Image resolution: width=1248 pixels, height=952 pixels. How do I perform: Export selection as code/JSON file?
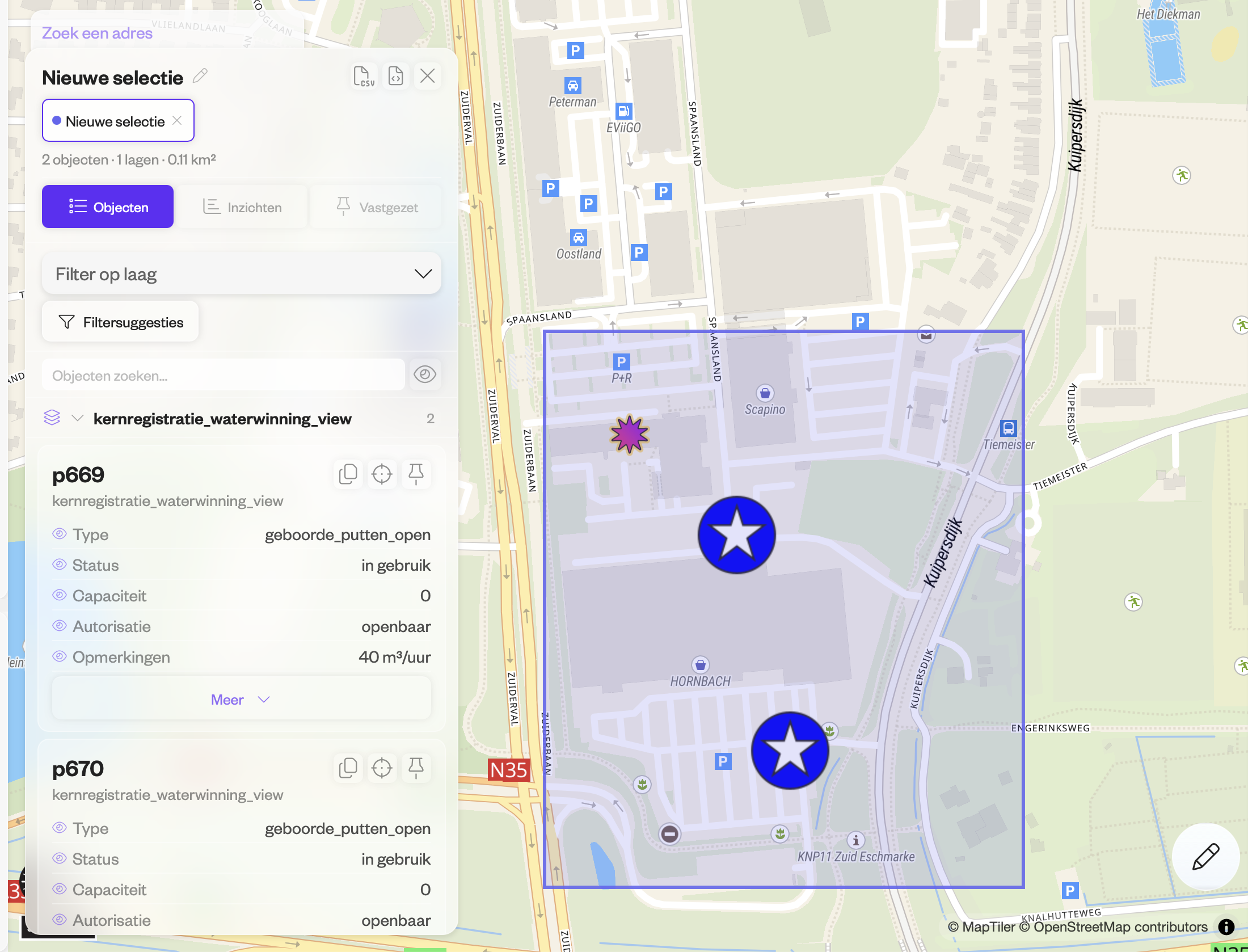[x=396, y=76]
